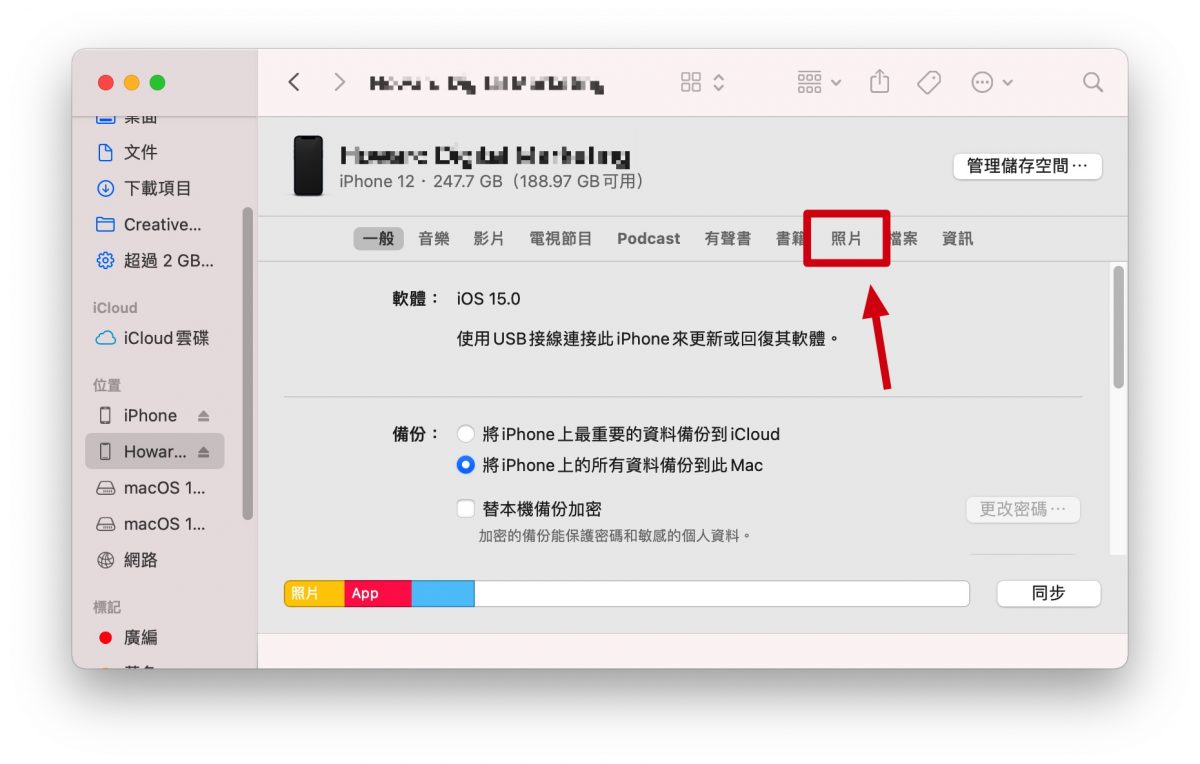Eject the Howar... device

click(x=204, y=452)
